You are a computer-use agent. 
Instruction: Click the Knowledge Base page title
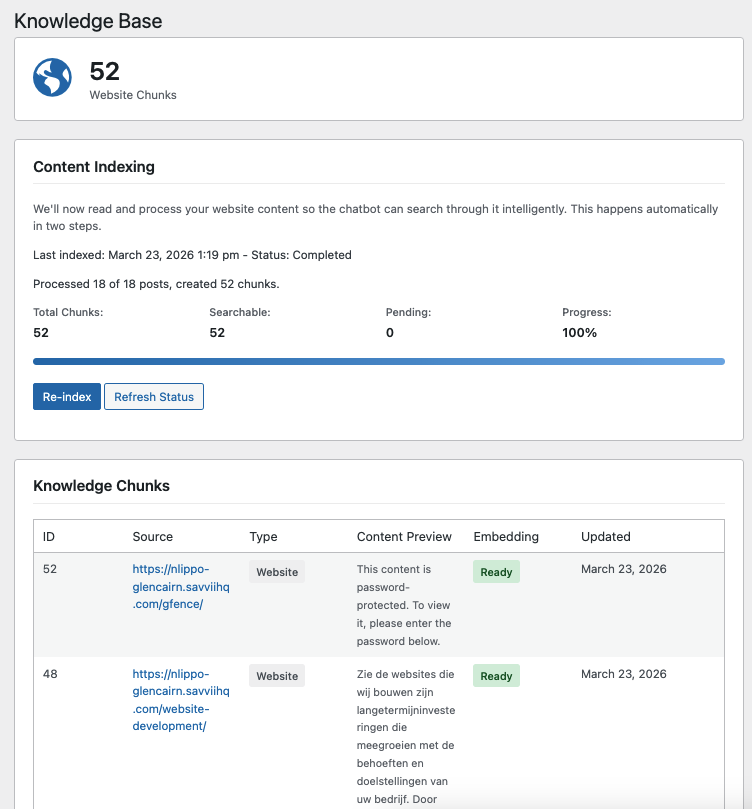pos(88,20)
